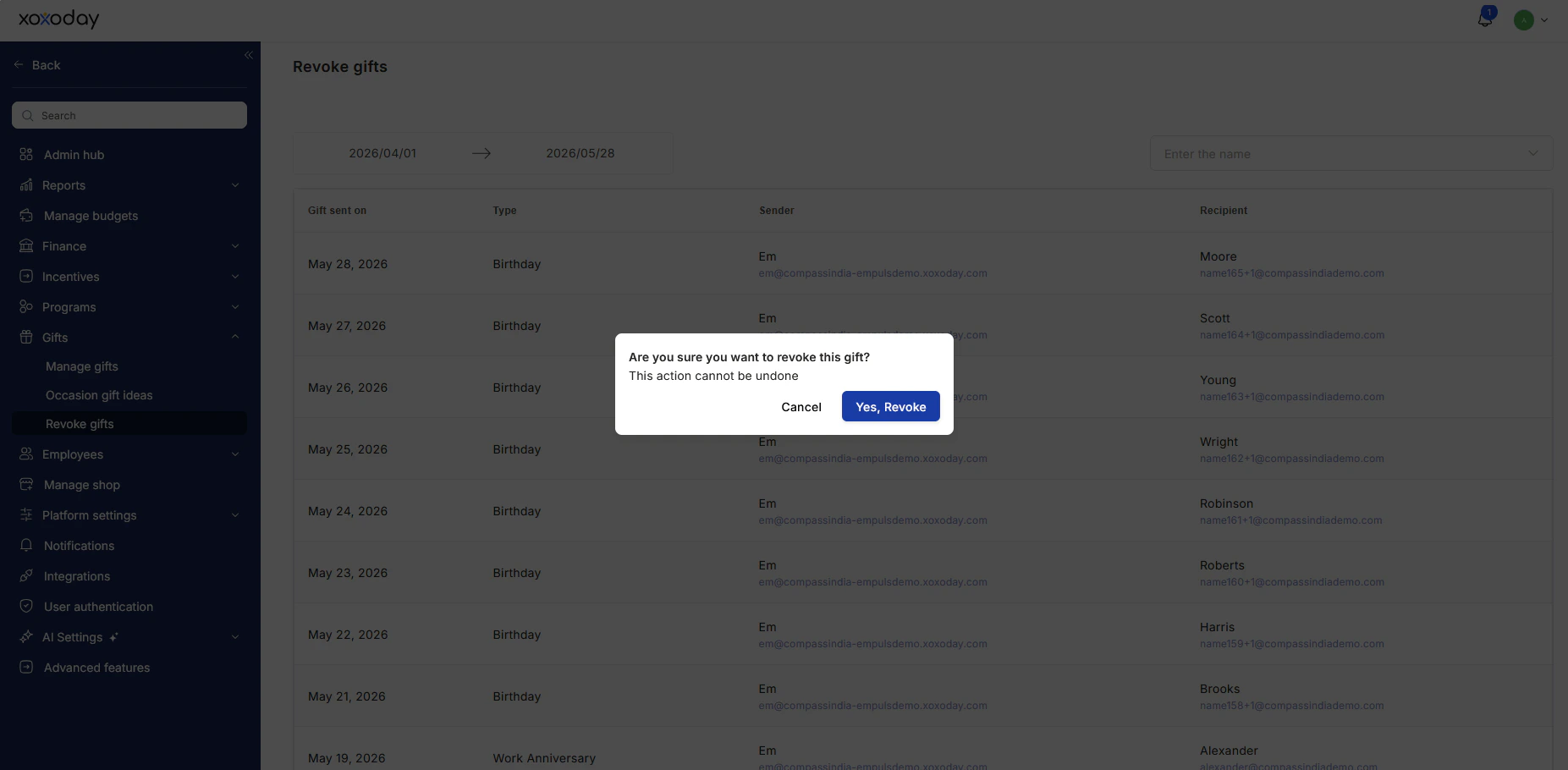The image size is (1568, 770).
Task: Click end date 2026/05/28
Action: (580, 153)
